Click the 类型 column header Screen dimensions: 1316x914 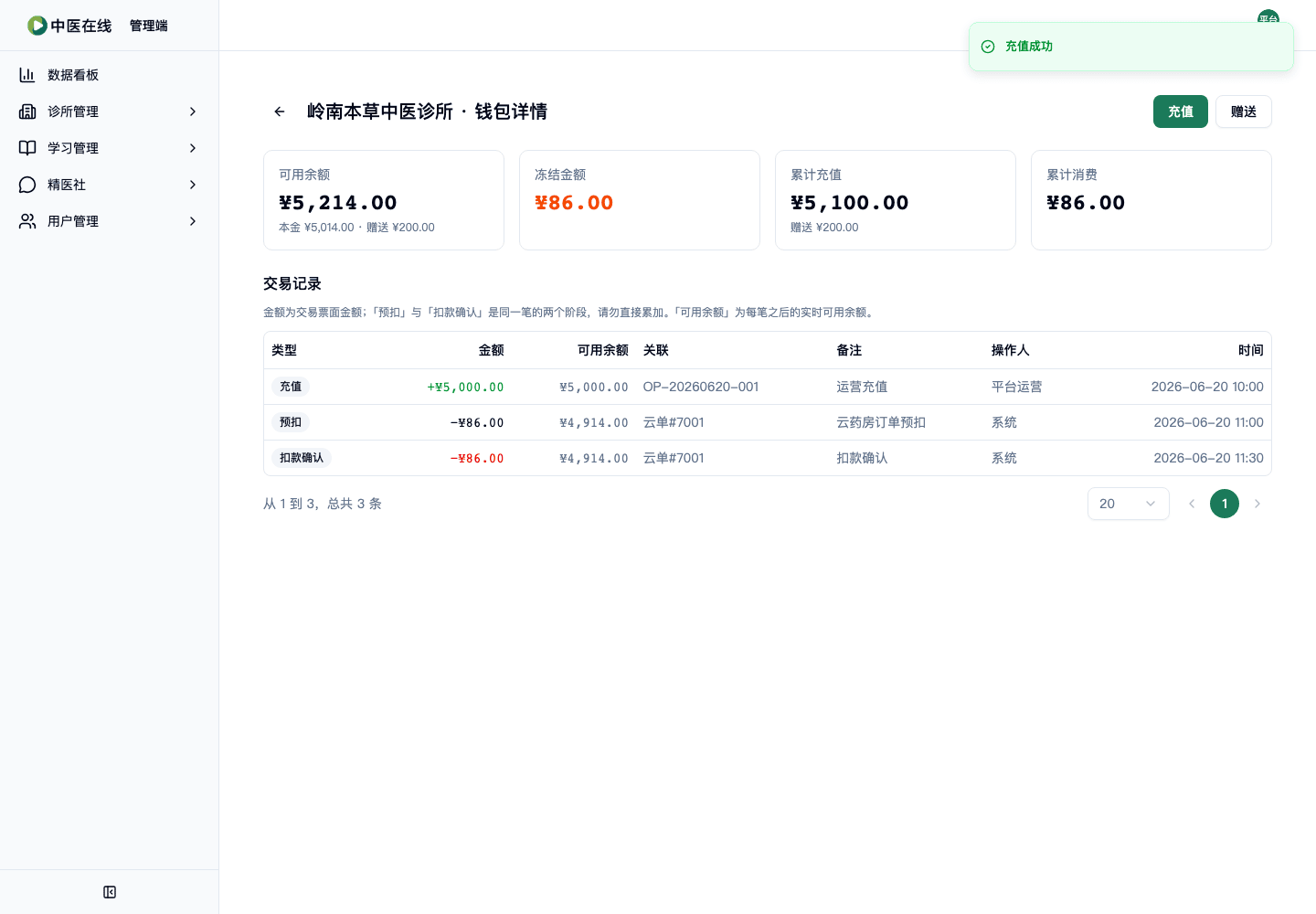tap(284, 350)
